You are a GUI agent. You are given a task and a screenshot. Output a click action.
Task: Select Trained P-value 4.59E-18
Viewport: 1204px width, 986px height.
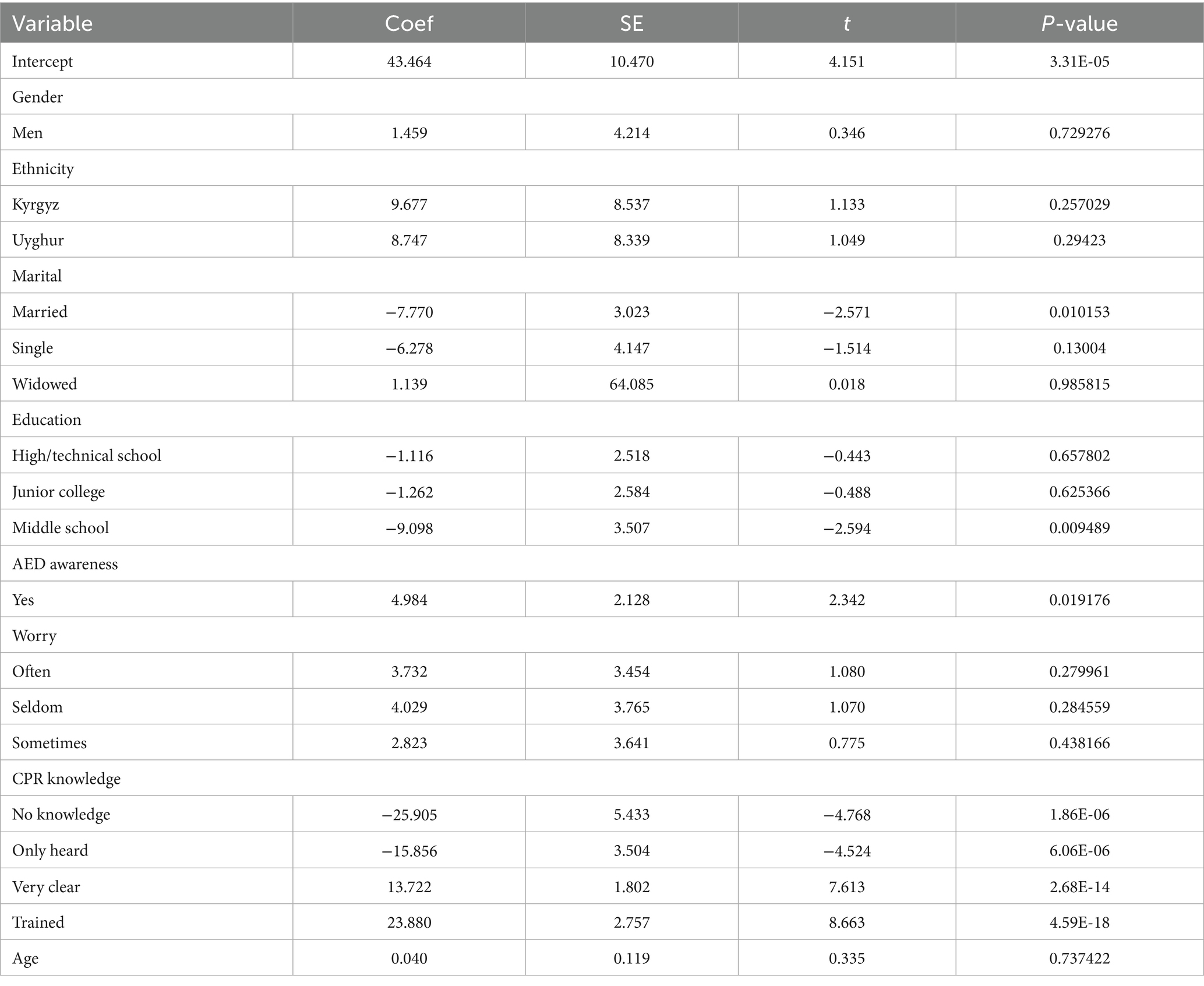(1079, 922)
